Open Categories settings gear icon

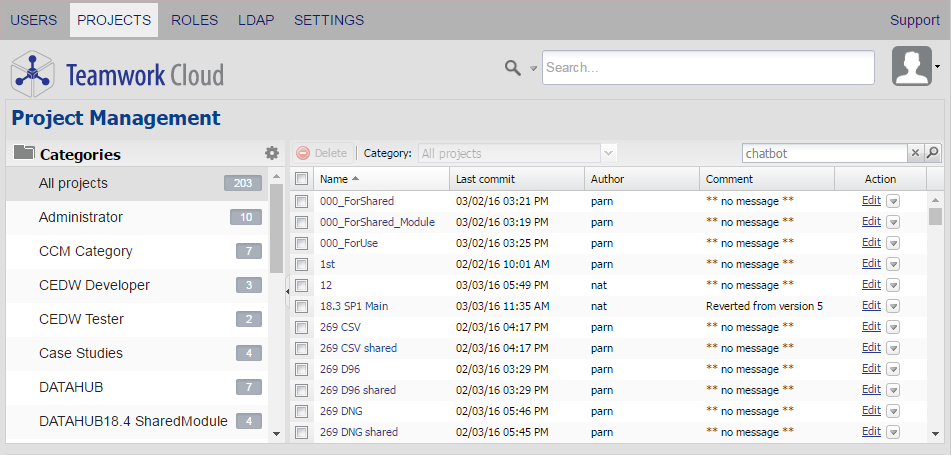click(x=272, y=153)
